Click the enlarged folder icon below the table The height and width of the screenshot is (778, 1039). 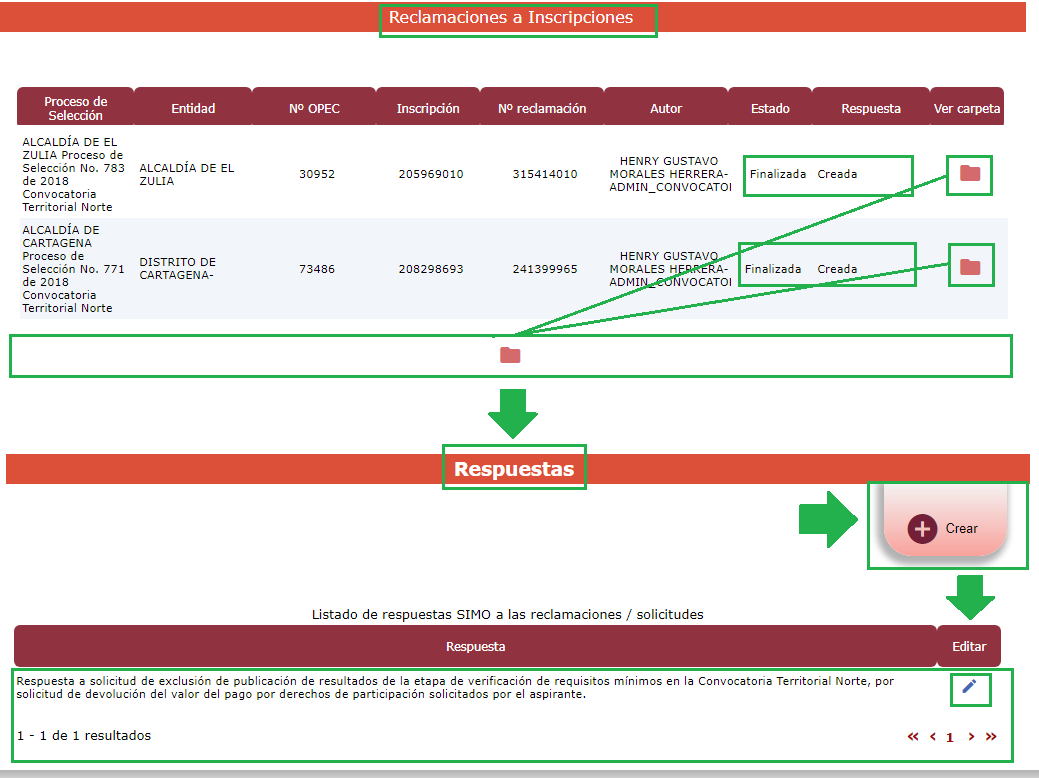[510, 355]
